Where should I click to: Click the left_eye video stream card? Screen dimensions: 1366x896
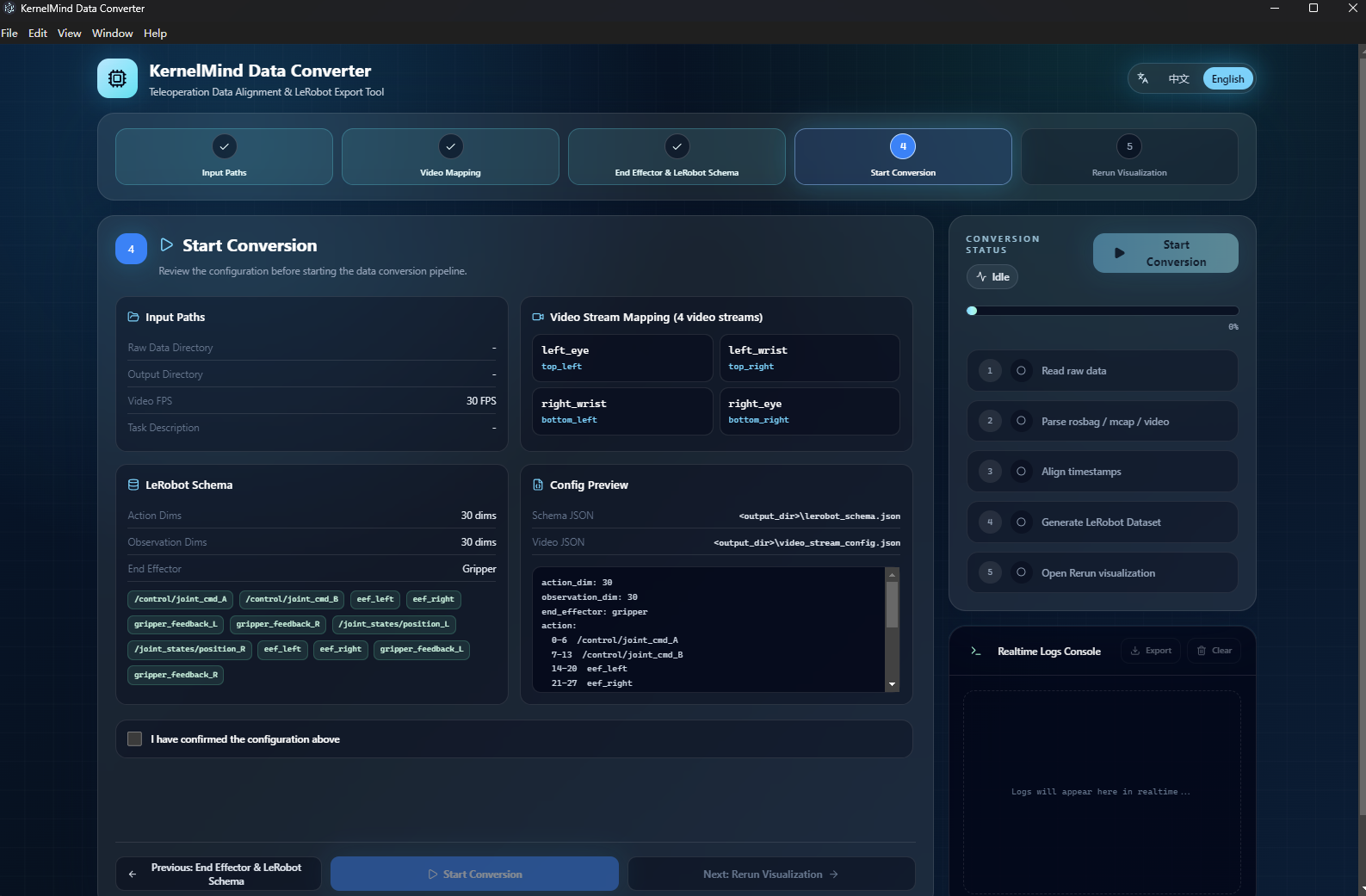click(622, 358)
